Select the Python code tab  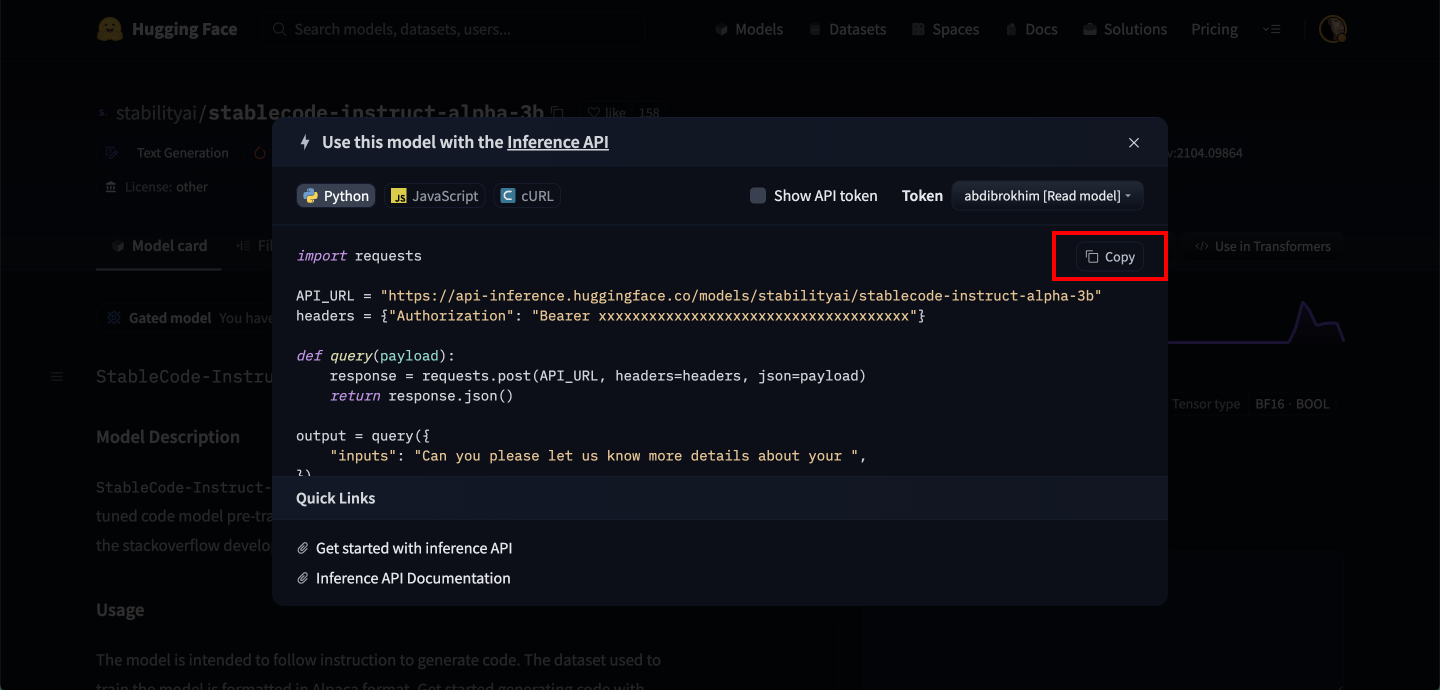point(336,196)
